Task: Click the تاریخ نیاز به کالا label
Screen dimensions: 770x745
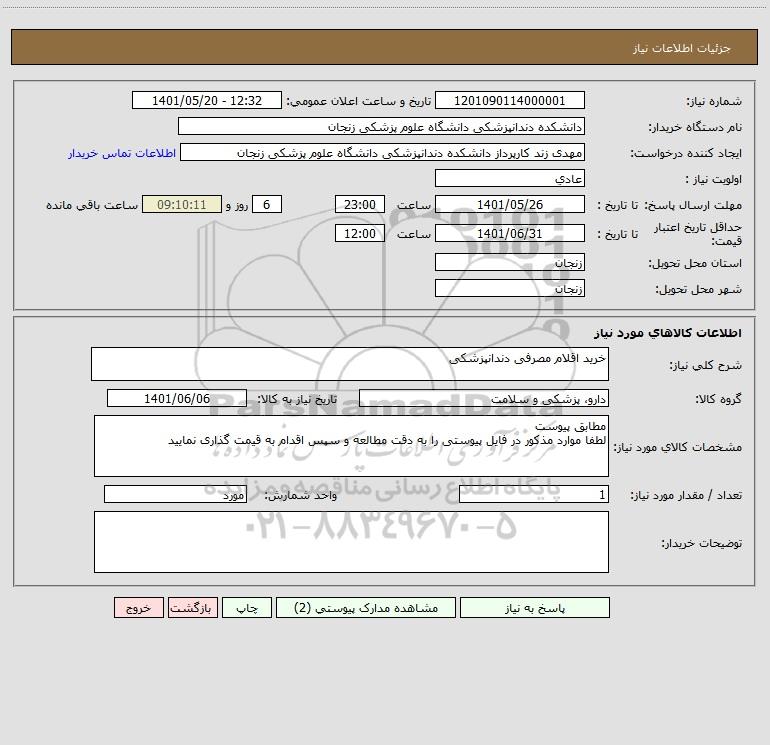Action: [x=298, y=399]
